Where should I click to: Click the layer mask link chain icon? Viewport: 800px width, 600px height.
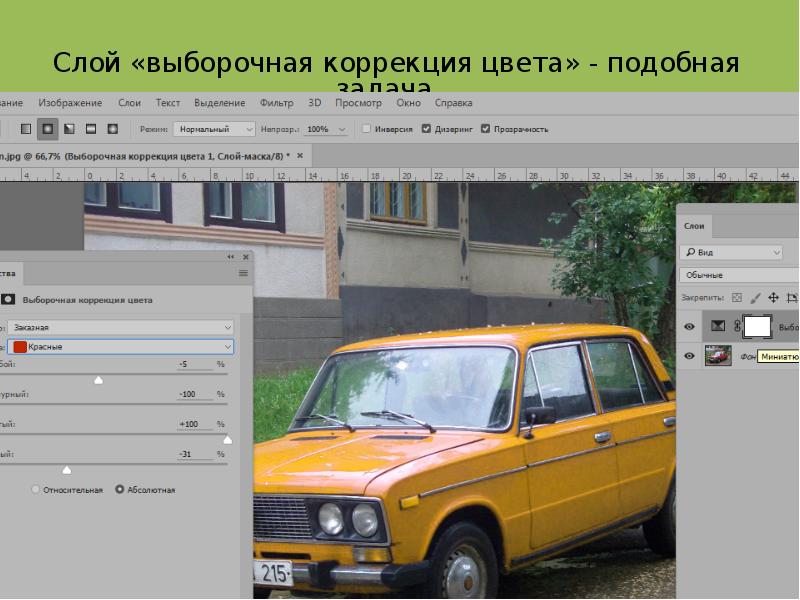point(737,326)
